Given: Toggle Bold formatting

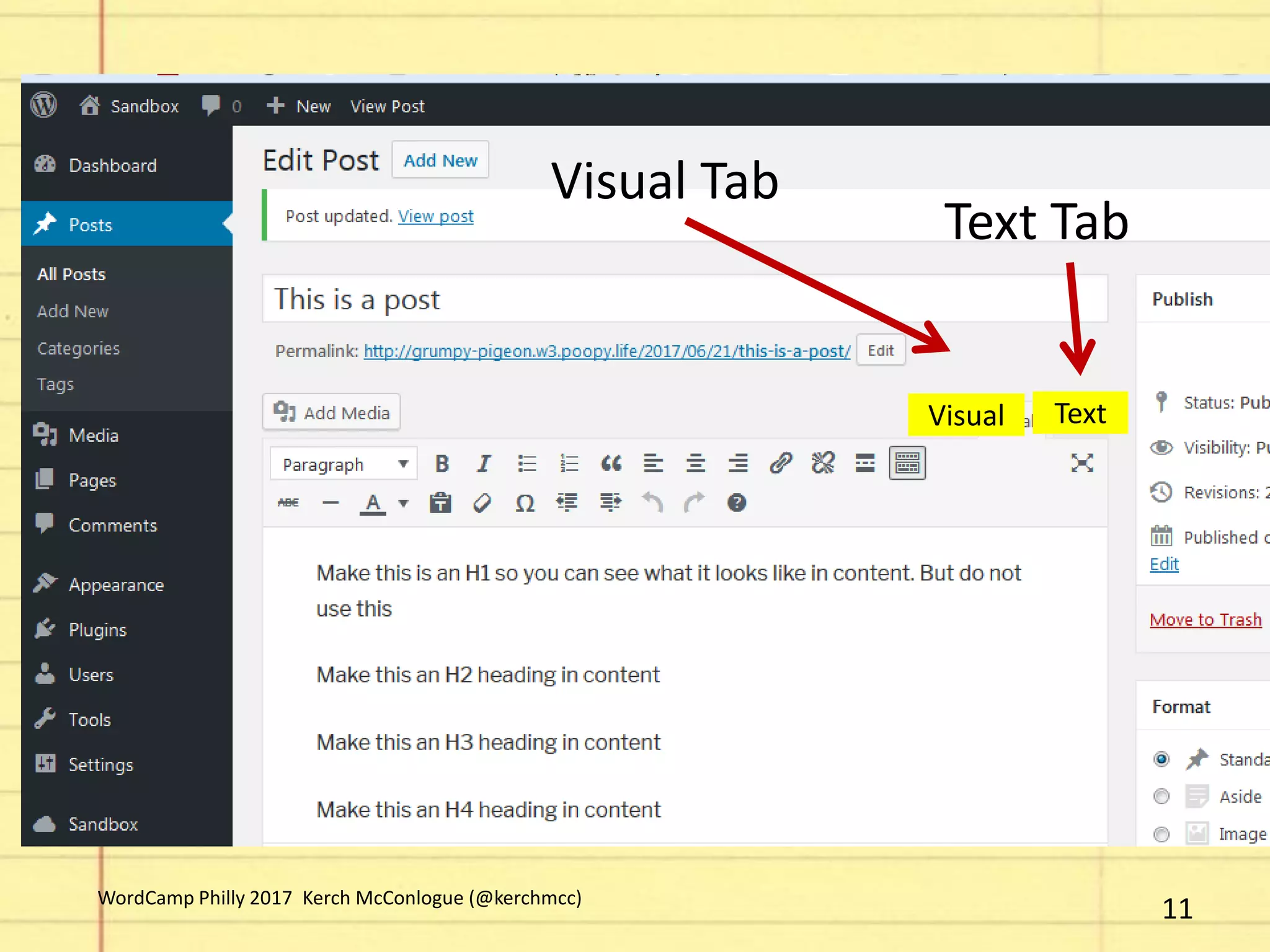Looking at the screenshot, I should [442, 463].
